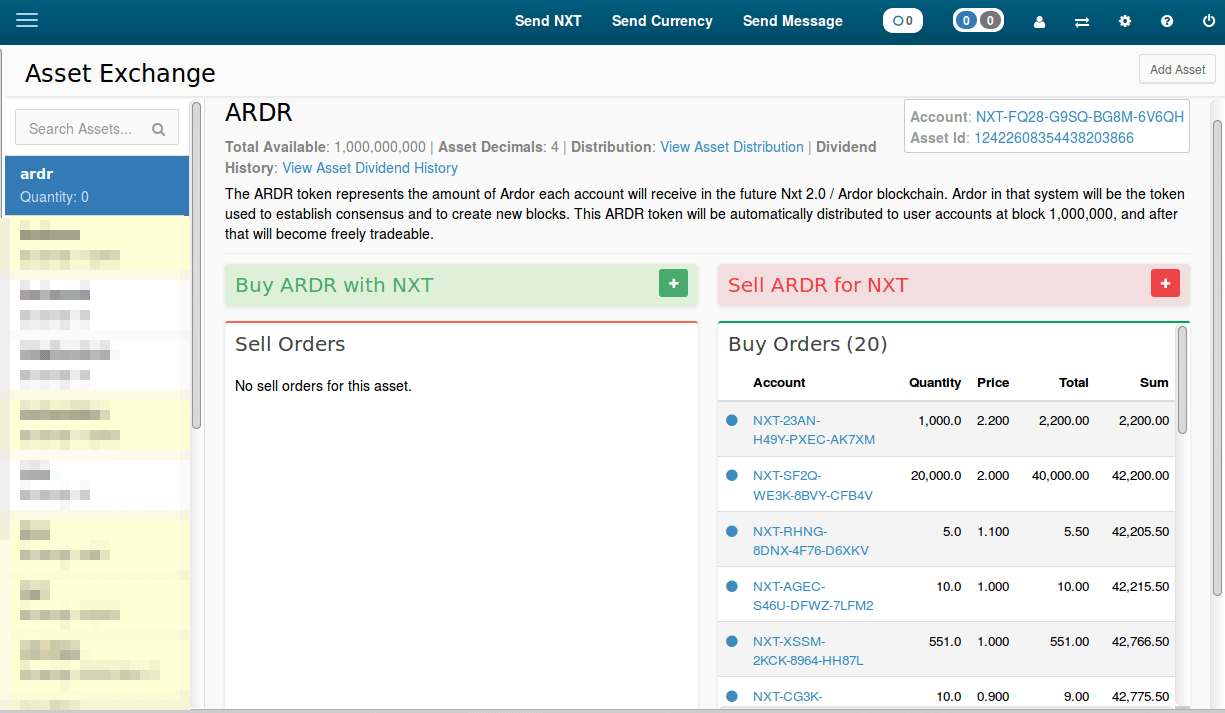Open Send Currency
Screen dimensions: 1225x713
coord(662,21)
